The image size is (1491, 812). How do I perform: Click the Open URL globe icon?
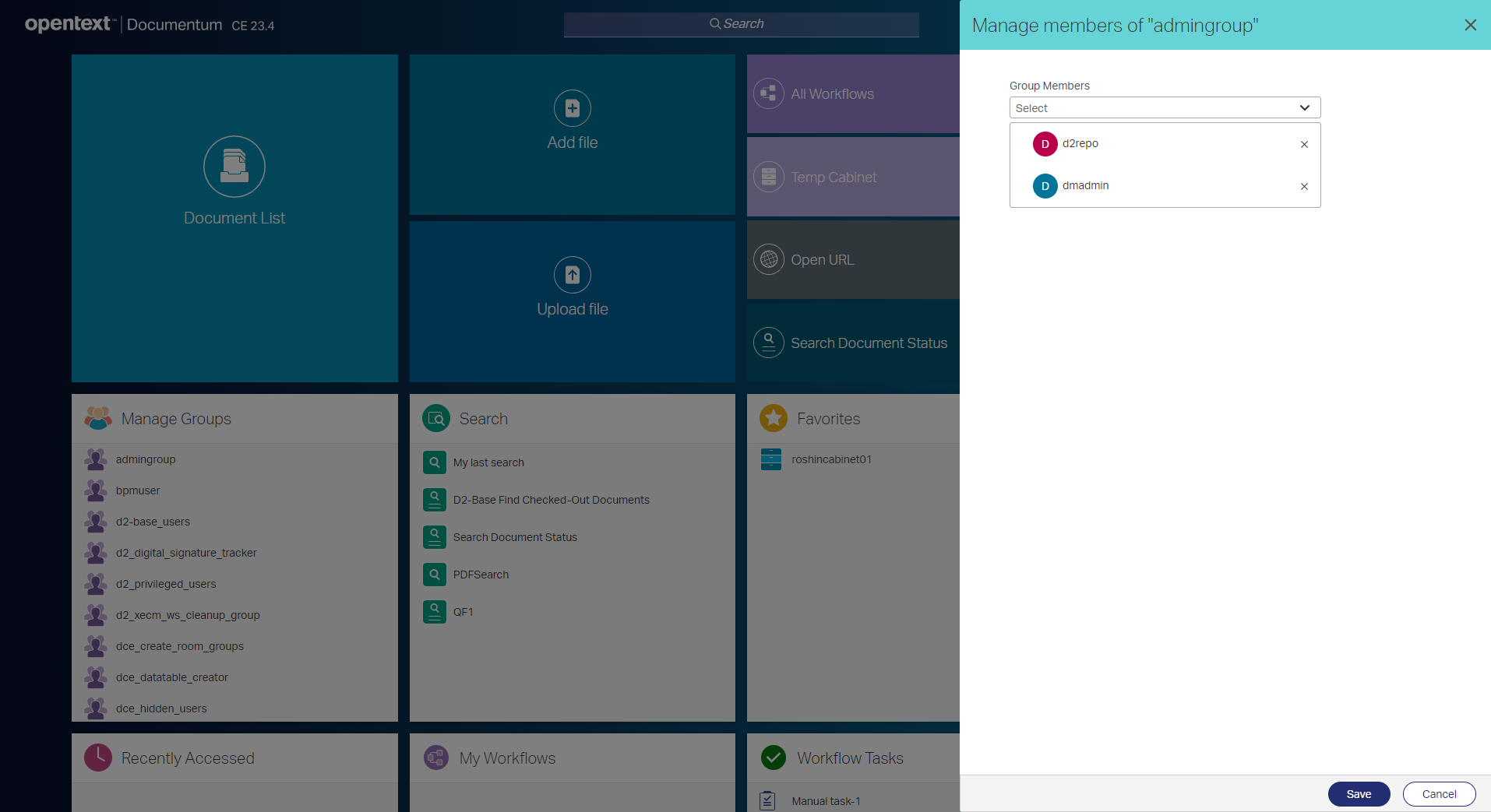[768, 259]
